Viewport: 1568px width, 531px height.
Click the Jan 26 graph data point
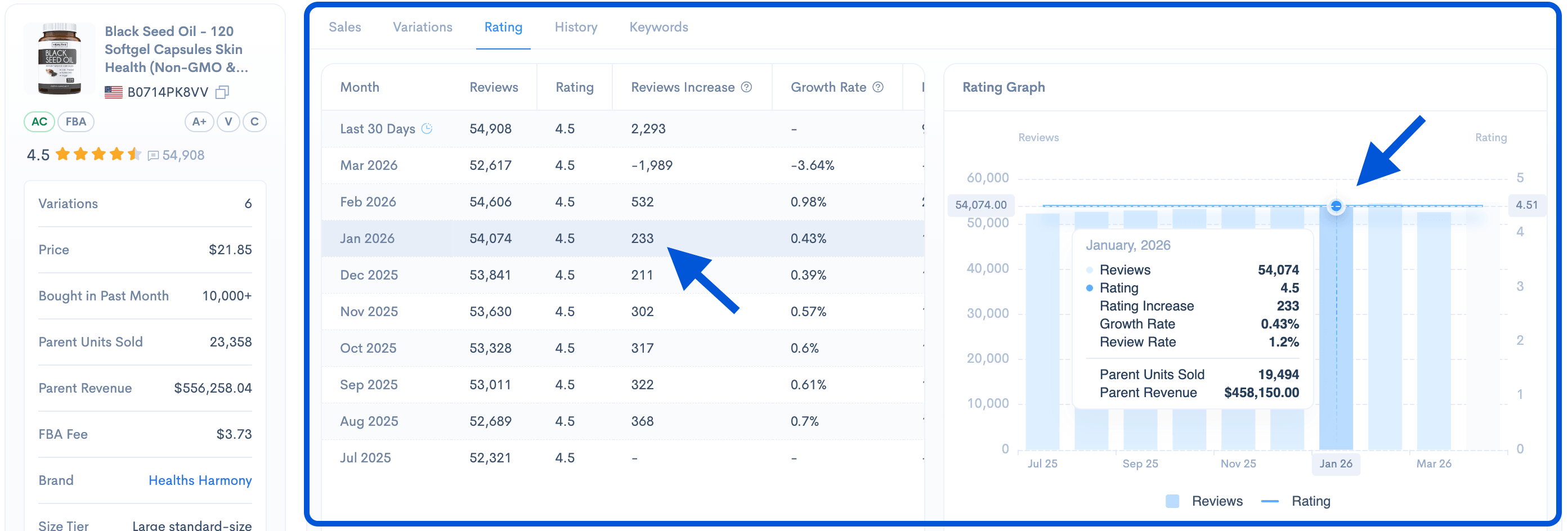point(1336,206)
